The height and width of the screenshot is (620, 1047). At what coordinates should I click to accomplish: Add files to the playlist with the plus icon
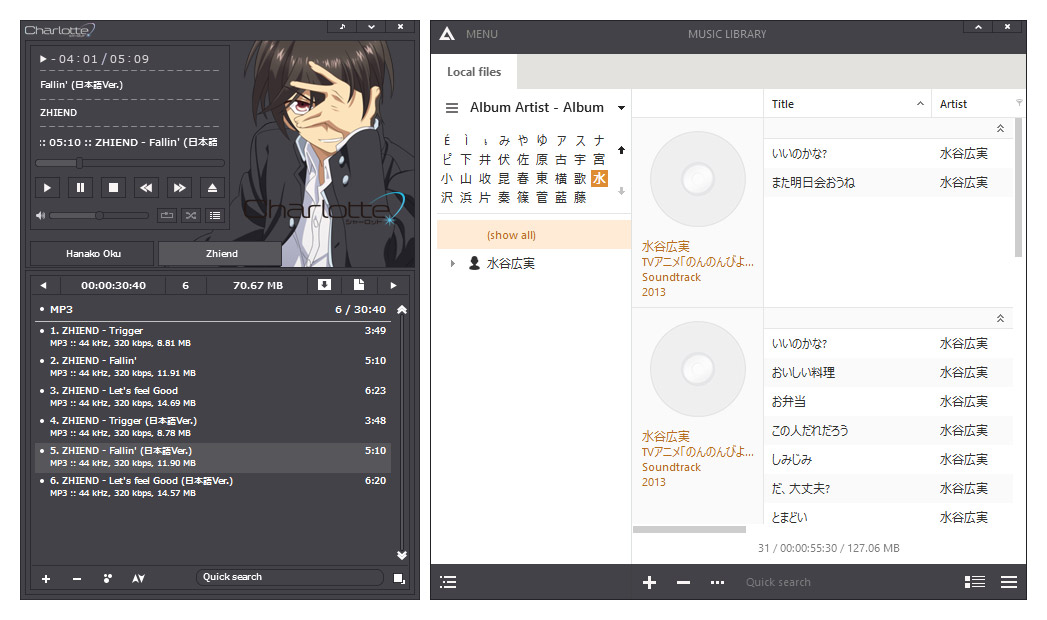point(46,579)
